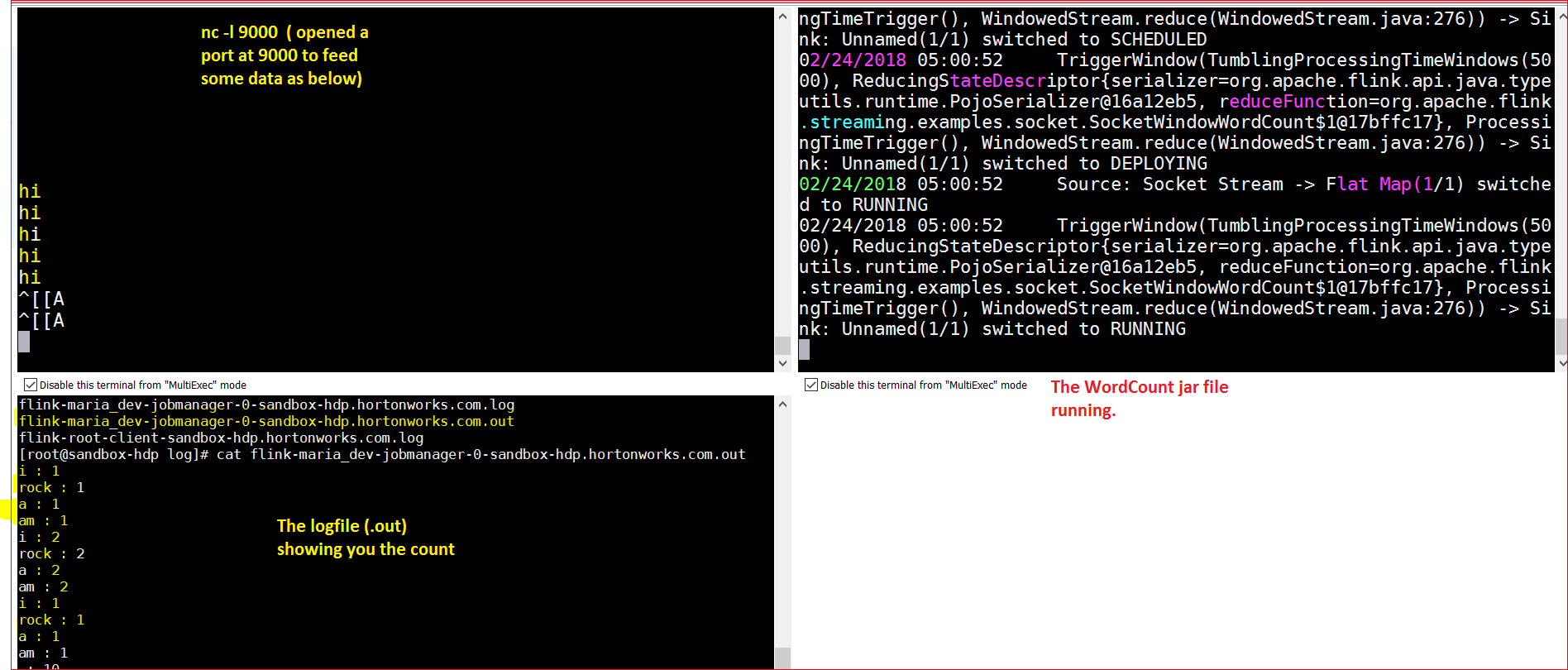Click scroll-up arrow of log file terminal
Screen dimensions: 1568x670
(782, 404)
